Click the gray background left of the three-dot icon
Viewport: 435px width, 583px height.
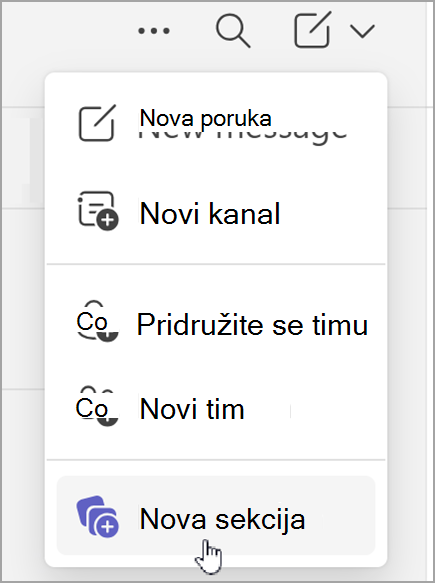coord(67,31)
